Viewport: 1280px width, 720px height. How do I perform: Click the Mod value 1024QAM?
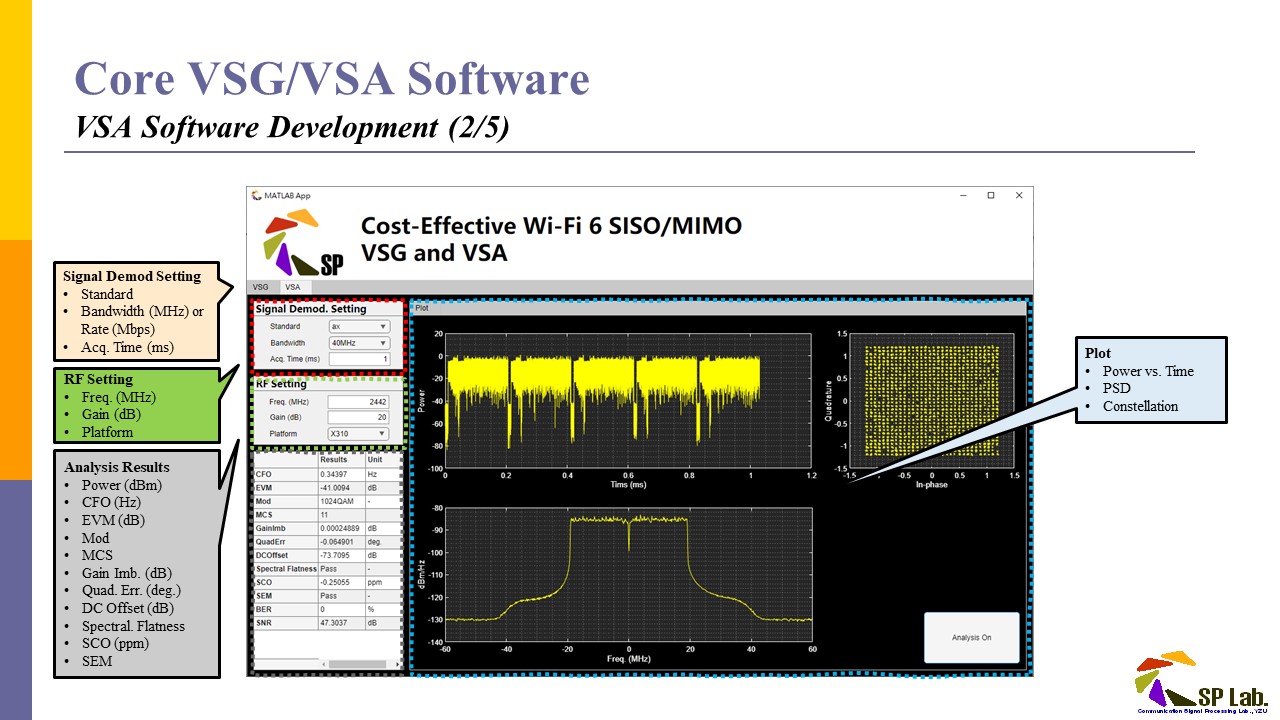click(341, 502)
